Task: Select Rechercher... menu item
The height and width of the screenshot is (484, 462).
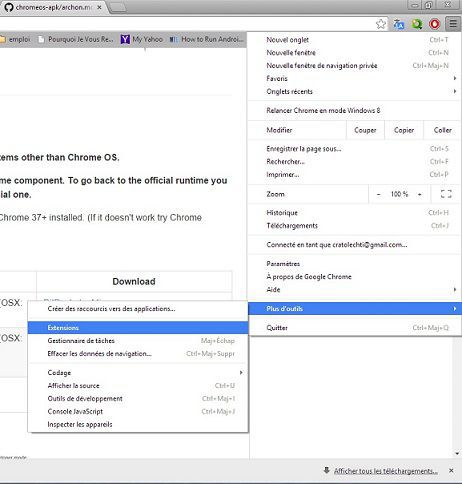Action: [355, 162]
